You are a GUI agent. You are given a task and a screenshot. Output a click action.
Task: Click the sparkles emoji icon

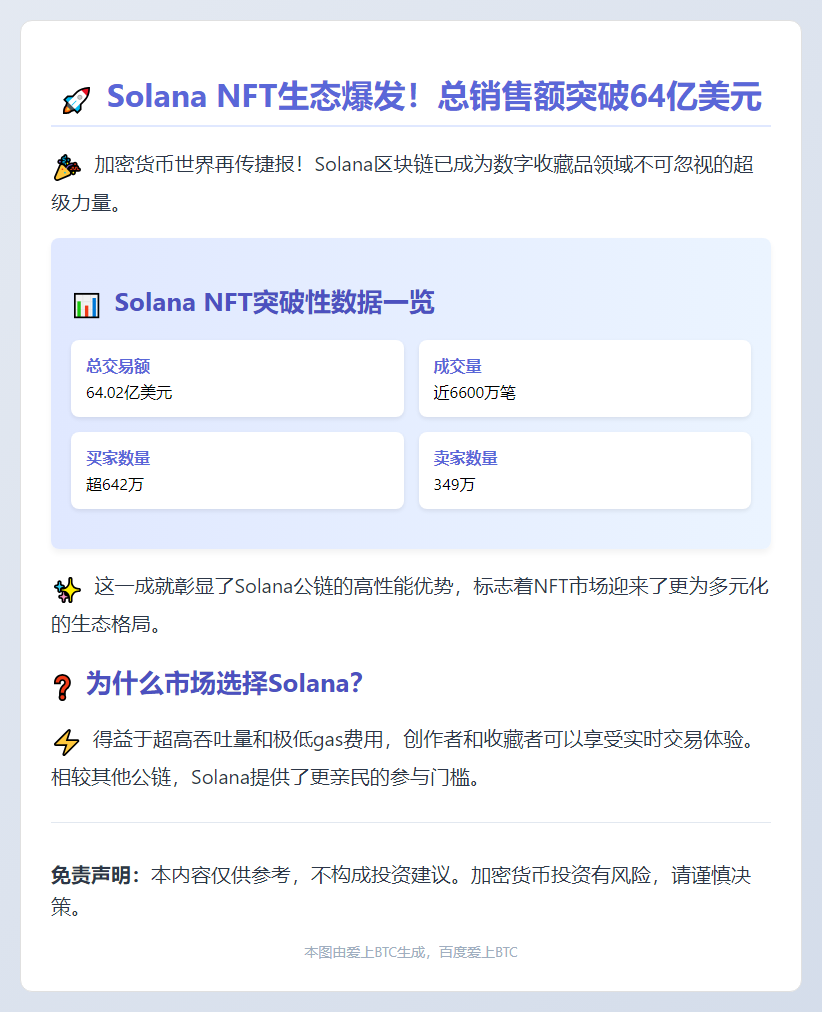(x=67, y=589)
